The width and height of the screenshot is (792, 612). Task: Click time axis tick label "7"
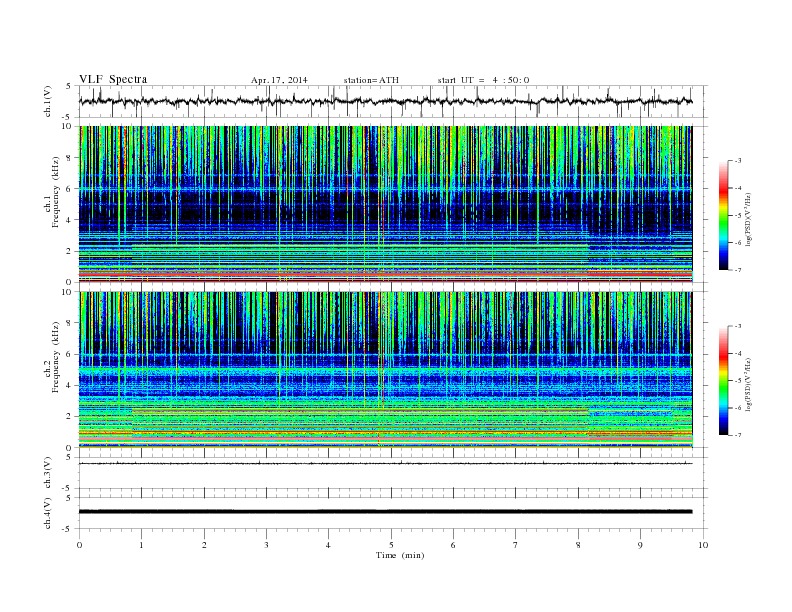pyautogui.click(x=516, y=545)
